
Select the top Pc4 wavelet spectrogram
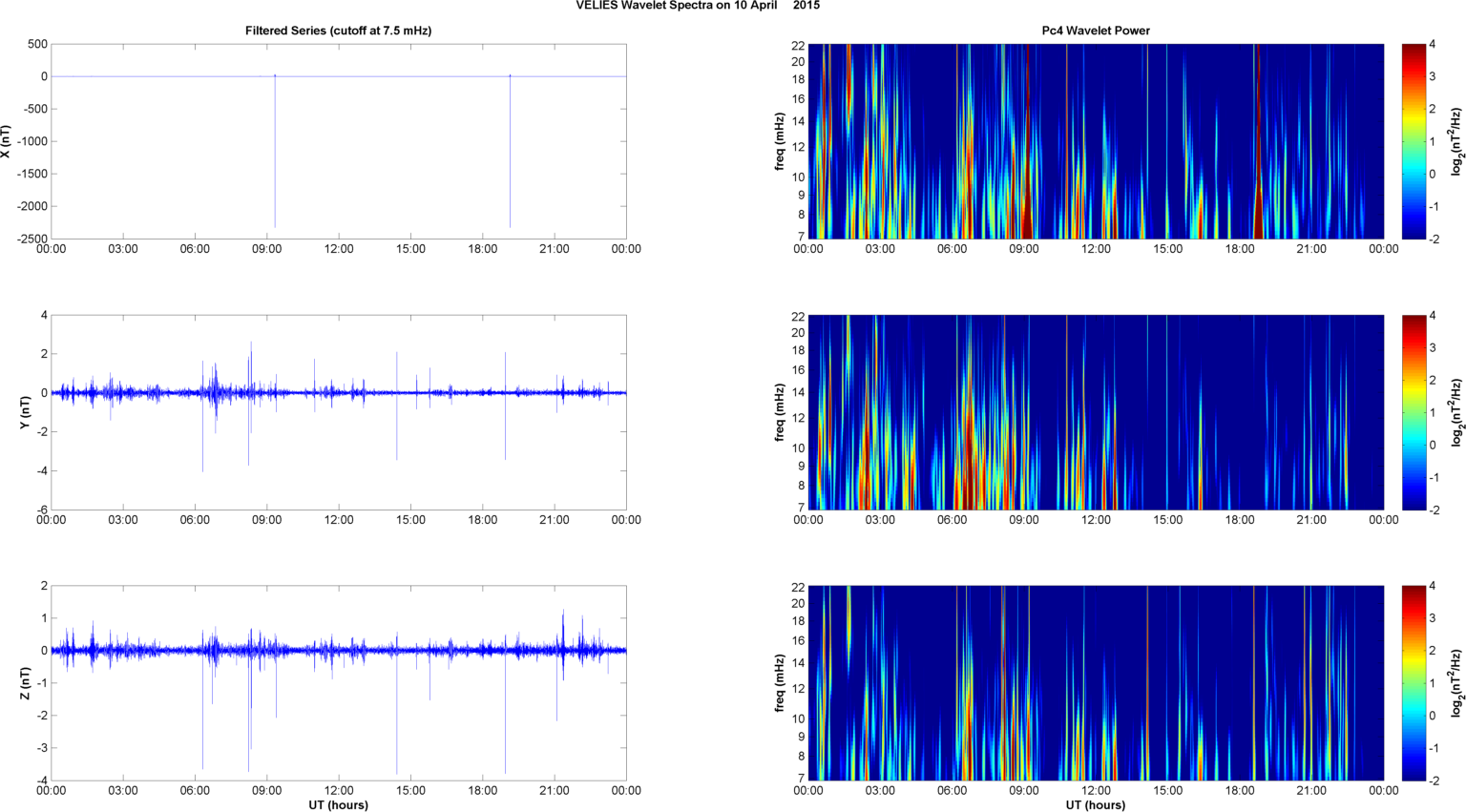[x=1095, y=141]
